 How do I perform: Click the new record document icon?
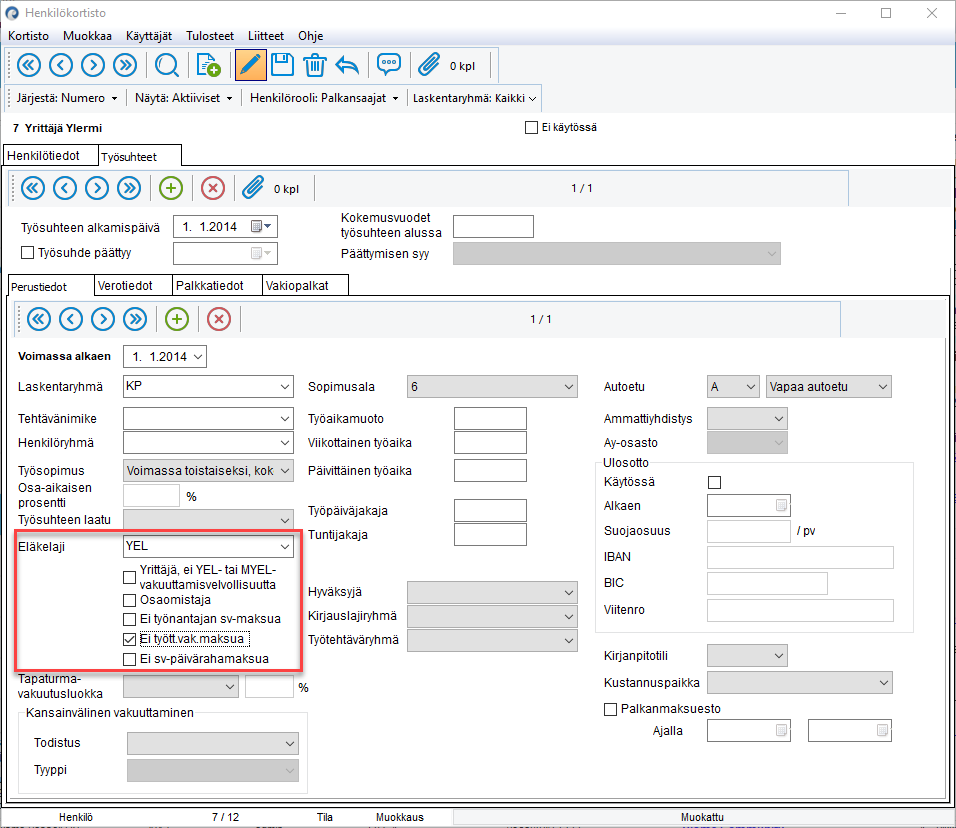pos(208,65)
